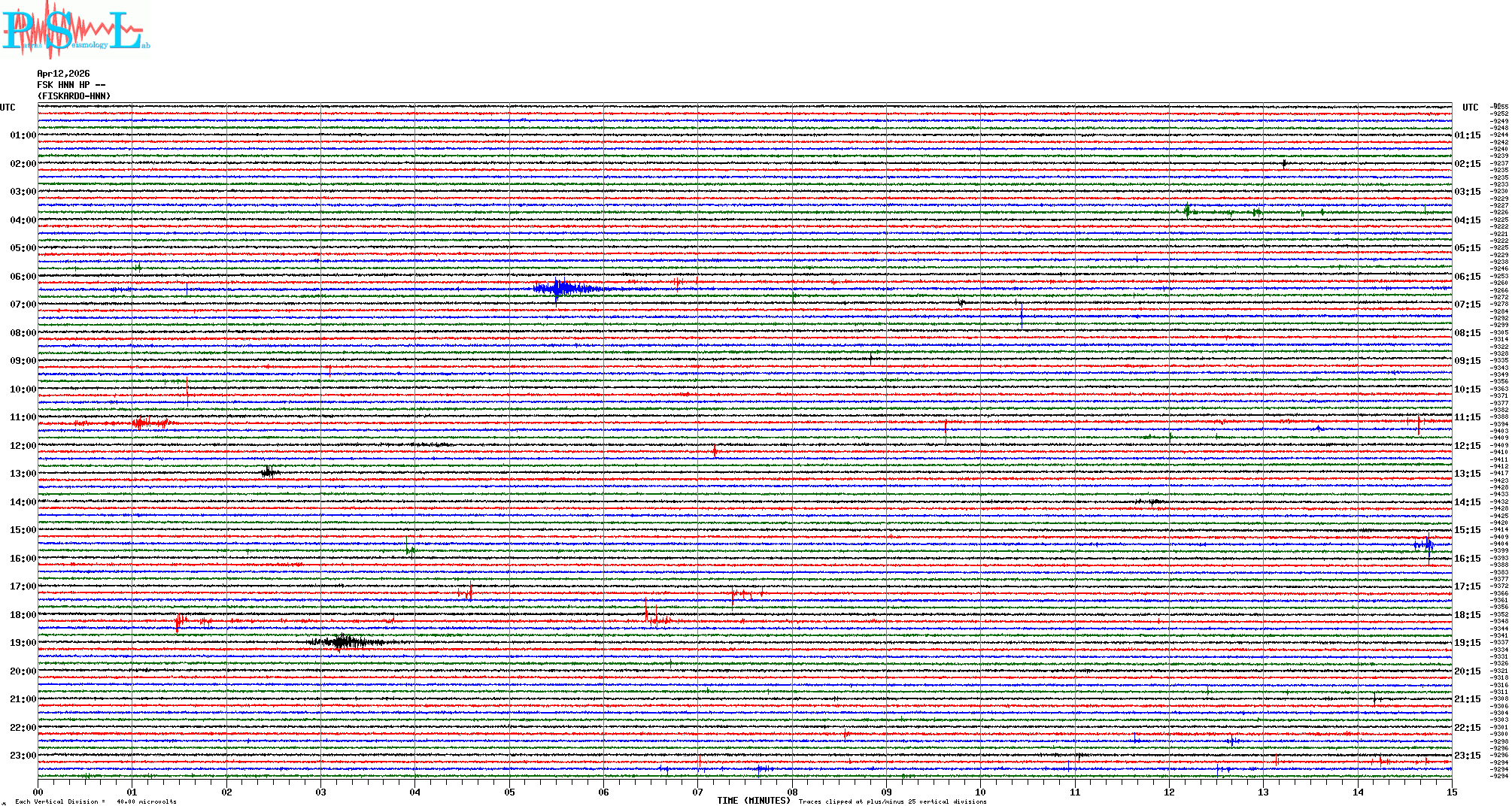Click the top-right UTC axis label
The width and height of the screenshot is (1512, 812).
1470,108
